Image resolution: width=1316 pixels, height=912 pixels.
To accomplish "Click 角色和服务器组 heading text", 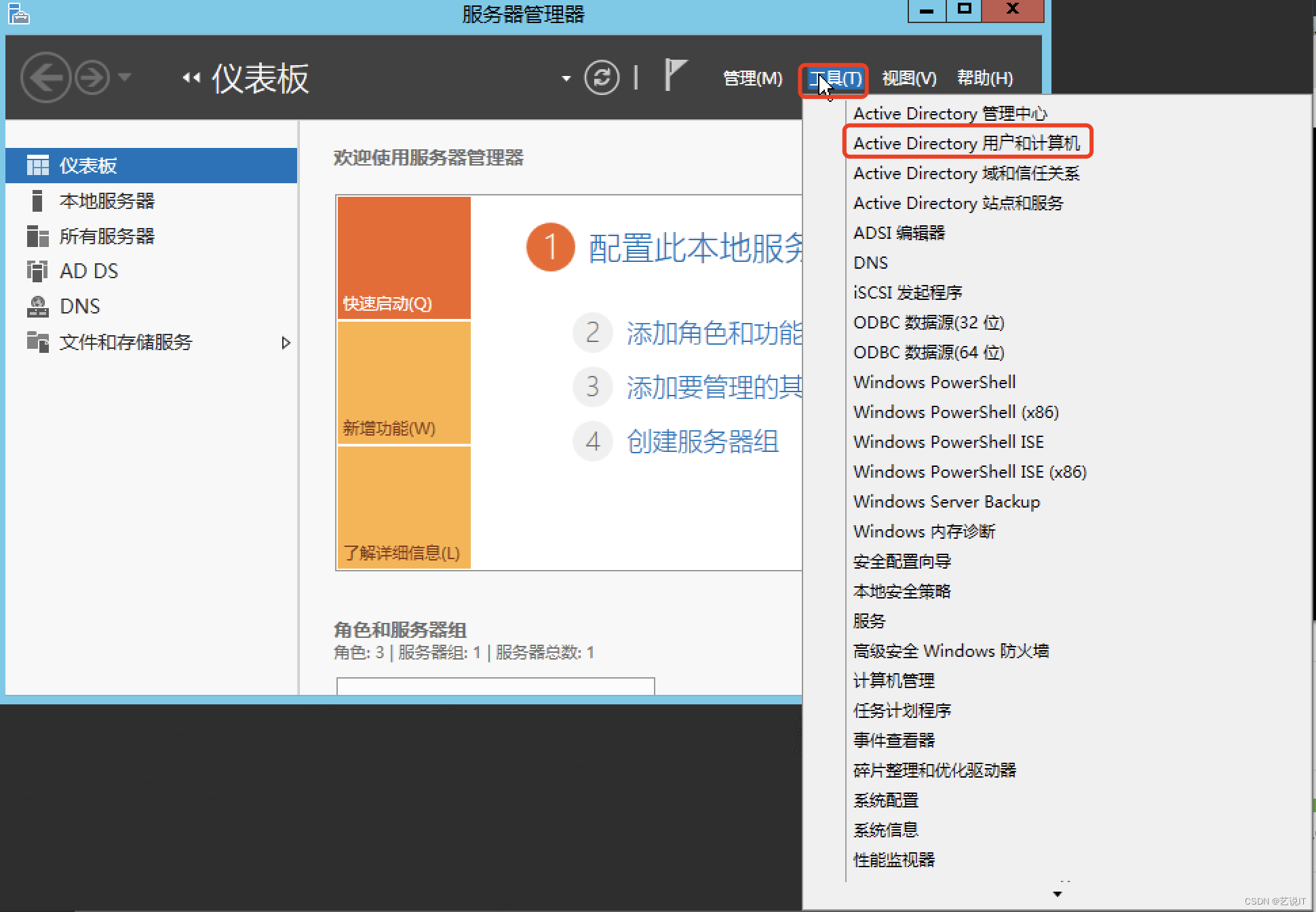I will click(400, 630).
